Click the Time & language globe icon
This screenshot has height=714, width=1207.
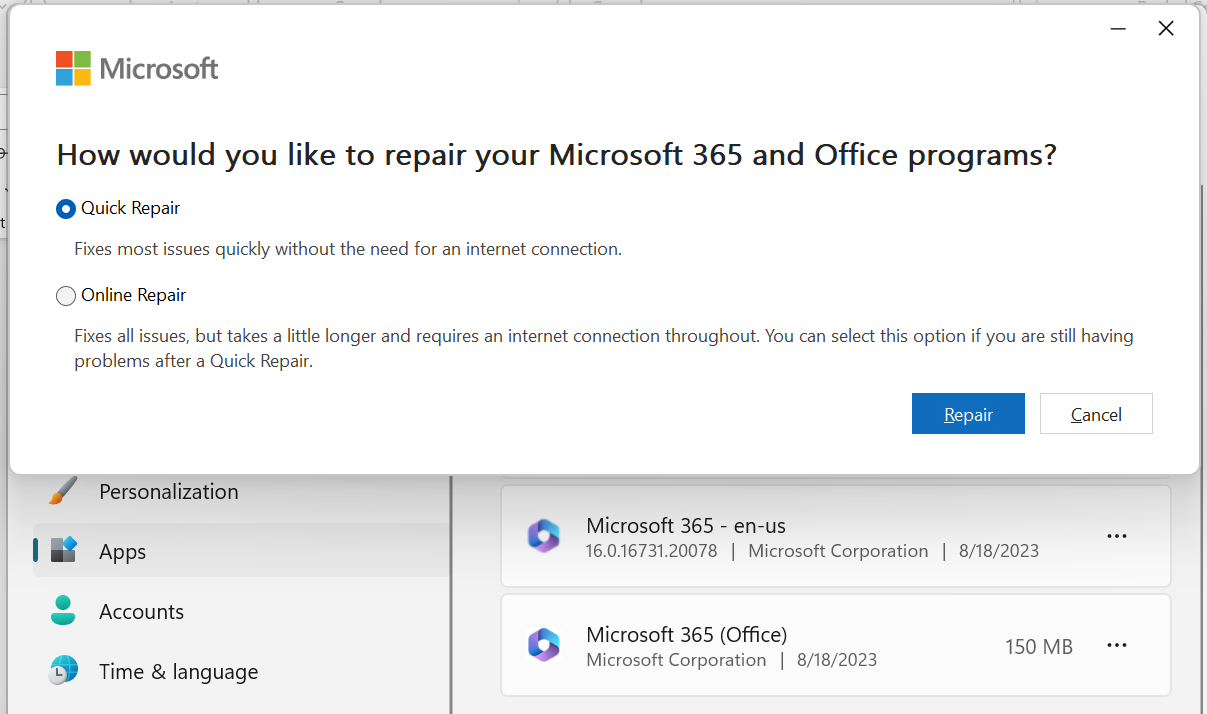coord(63,671)
